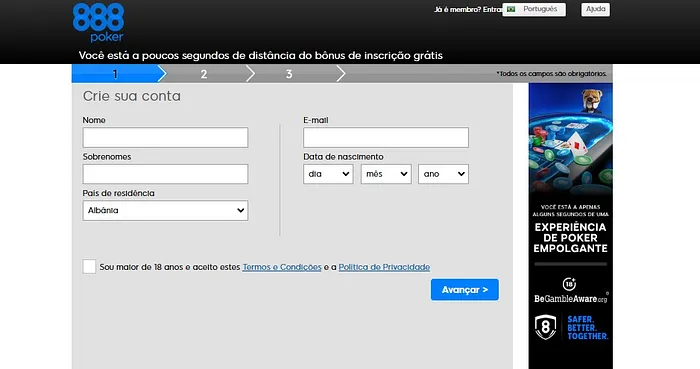The height and width of the screenshot is (369, 700).
Task: Focus the Nome input field
Action: click(165, 137)
